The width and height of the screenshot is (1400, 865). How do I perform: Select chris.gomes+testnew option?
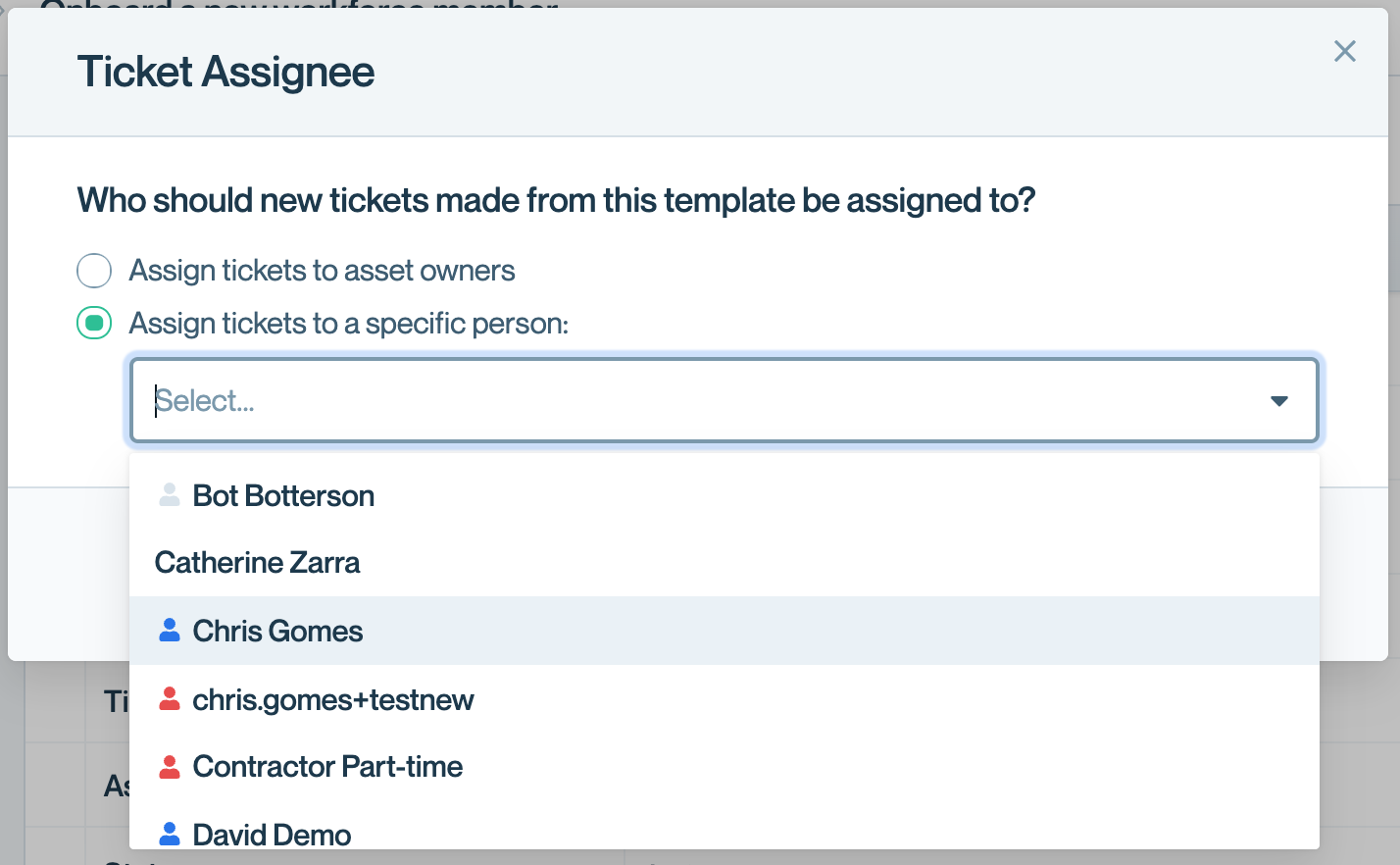333,700
